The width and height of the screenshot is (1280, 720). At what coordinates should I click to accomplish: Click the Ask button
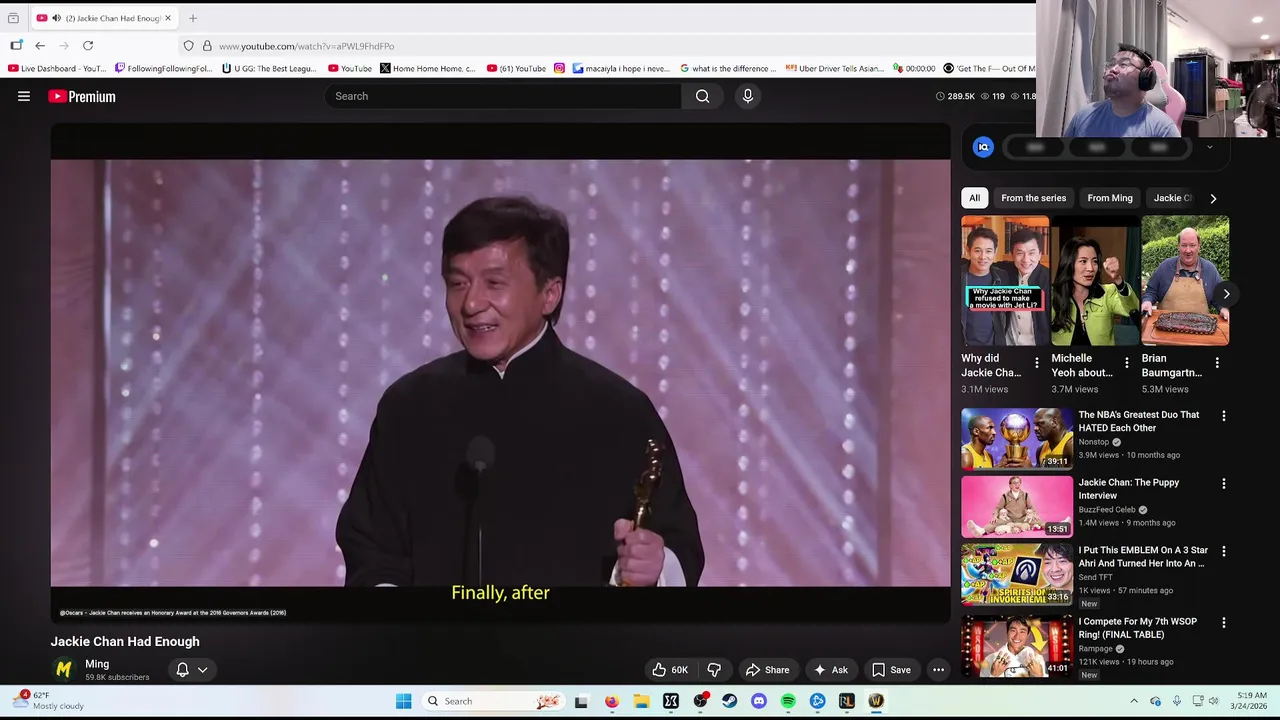830,670
